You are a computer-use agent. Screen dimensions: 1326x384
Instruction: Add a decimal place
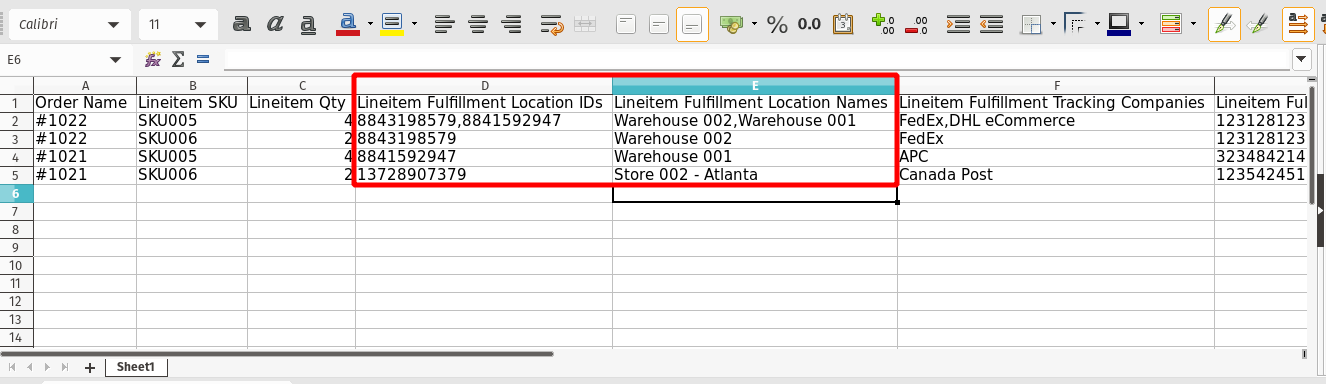tap(882, 24)
